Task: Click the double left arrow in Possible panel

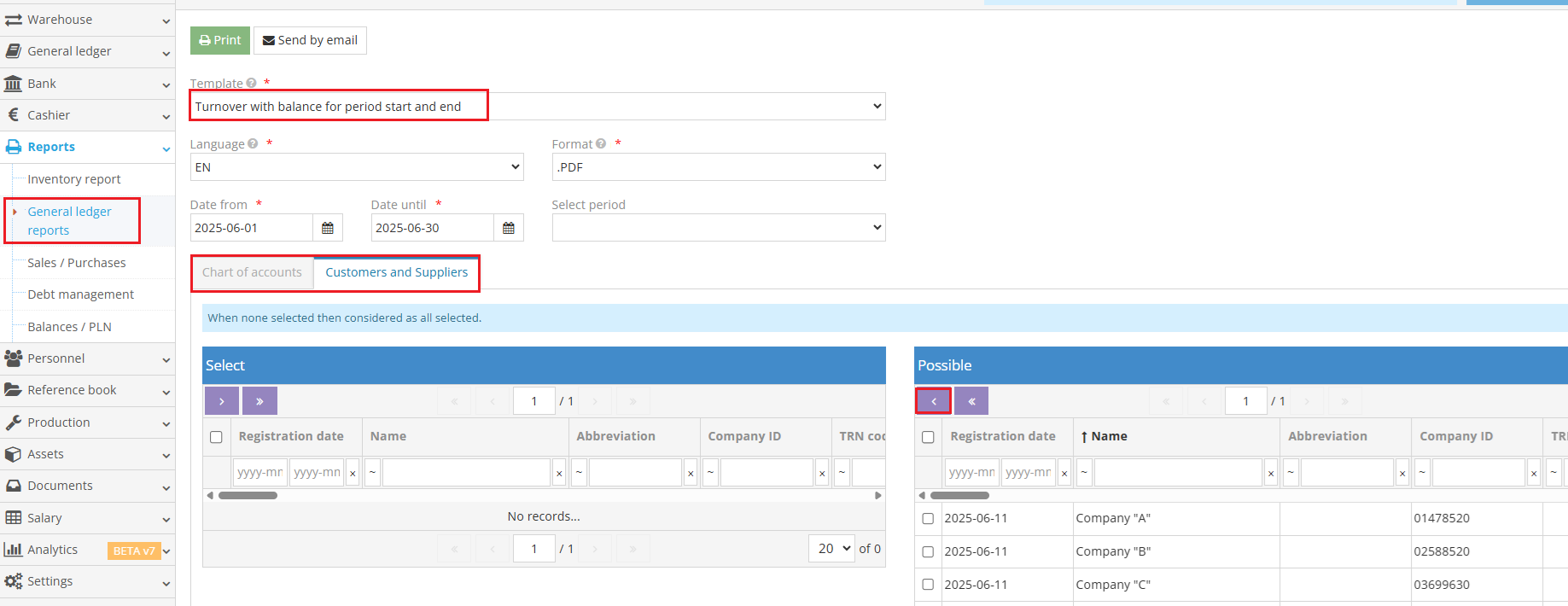Action: point(971,400)
